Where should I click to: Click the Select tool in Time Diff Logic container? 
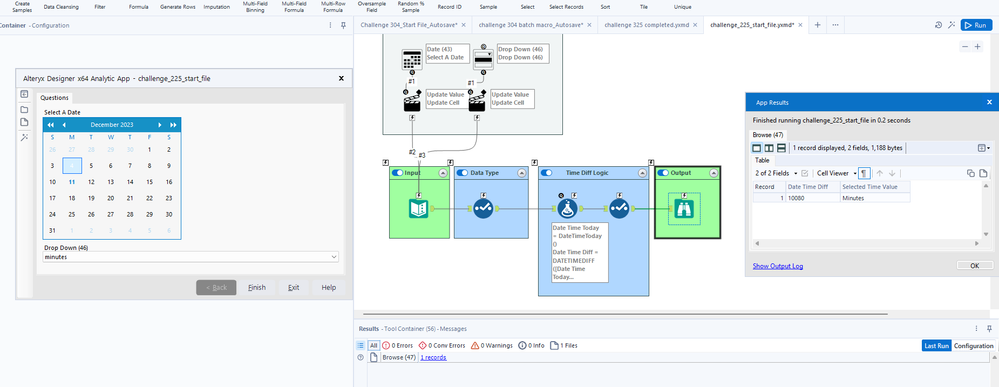tap(619, 208)
